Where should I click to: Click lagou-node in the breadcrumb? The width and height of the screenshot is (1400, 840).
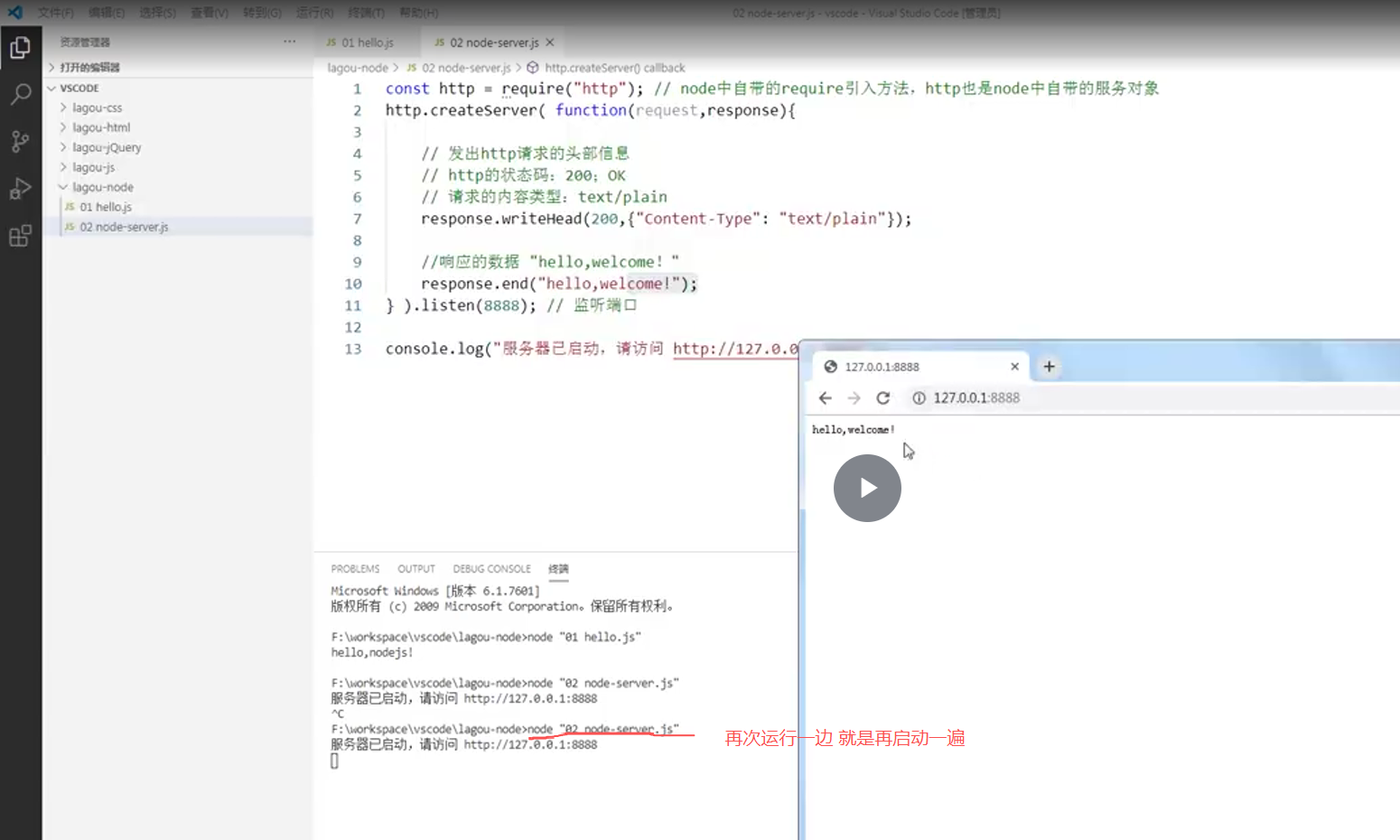pos(358,68)
